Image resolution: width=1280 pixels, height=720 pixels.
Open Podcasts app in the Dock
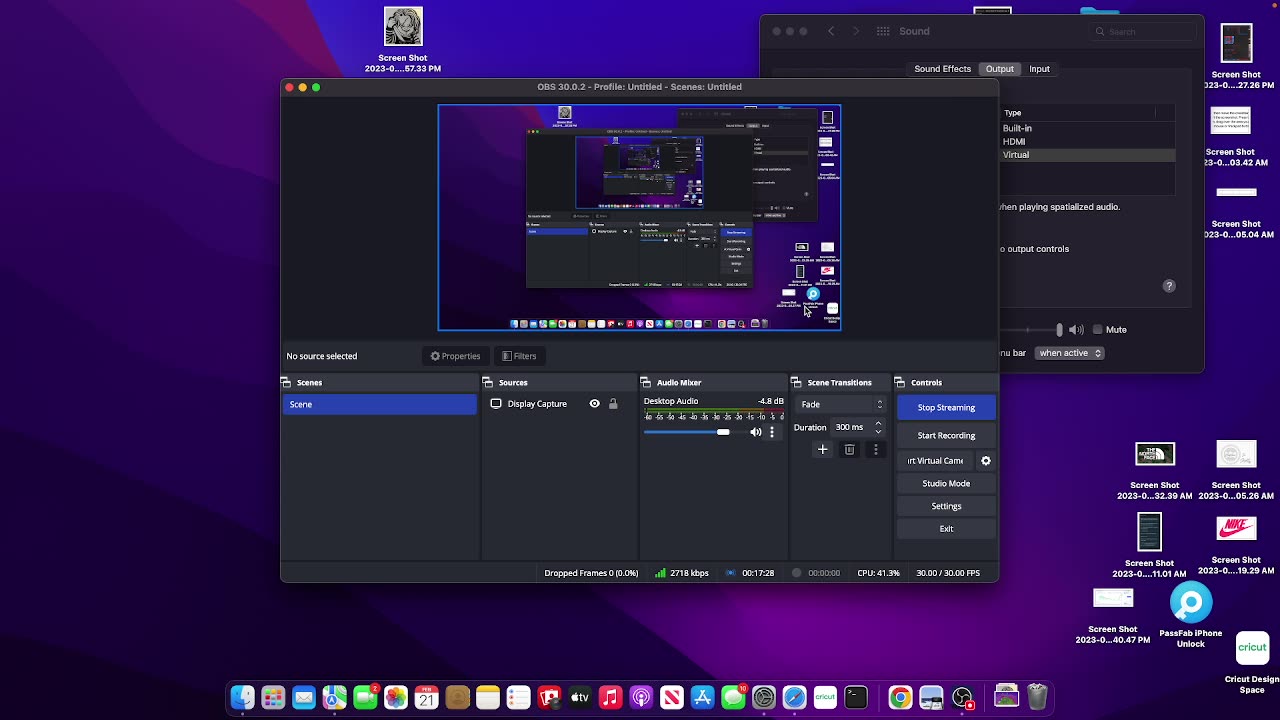pos(641,697)
